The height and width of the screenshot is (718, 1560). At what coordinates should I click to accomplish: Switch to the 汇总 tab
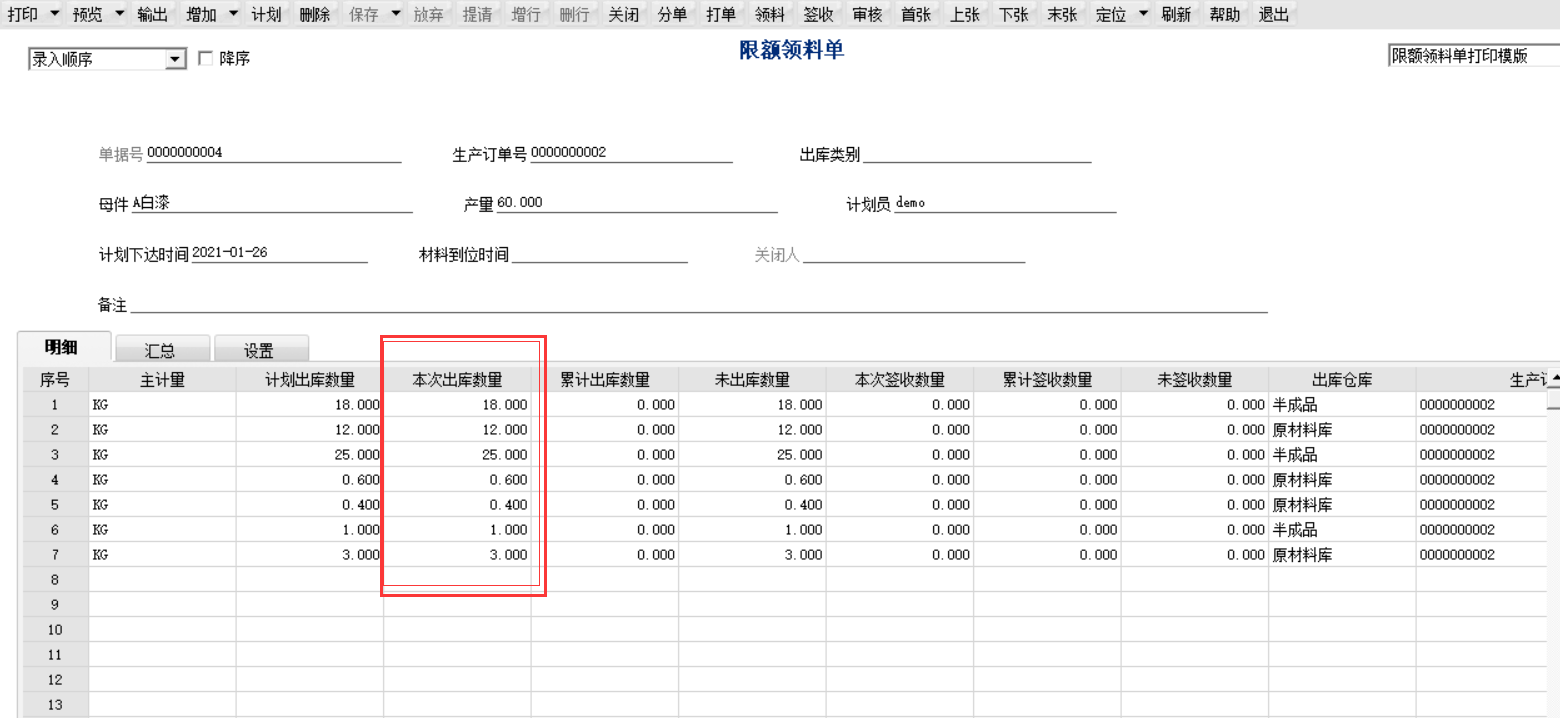[x=161, y=350]
